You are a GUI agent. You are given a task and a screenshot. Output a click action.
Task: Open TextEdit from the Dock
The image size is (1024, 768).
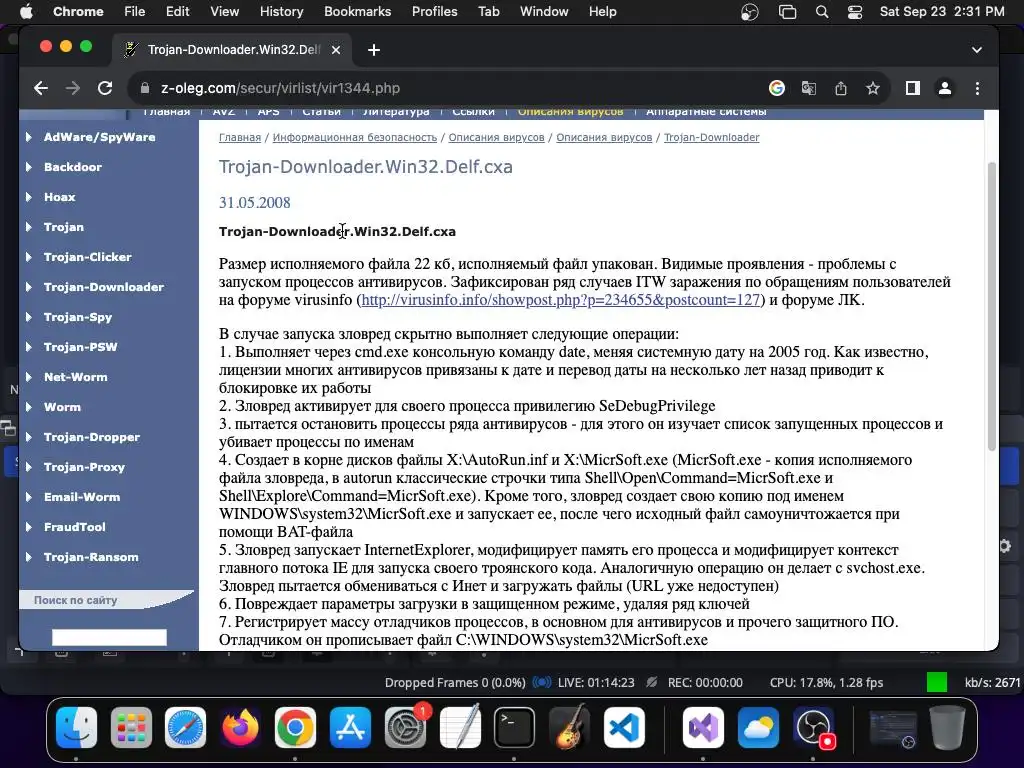pyautogui.click(x=460, y=728)
